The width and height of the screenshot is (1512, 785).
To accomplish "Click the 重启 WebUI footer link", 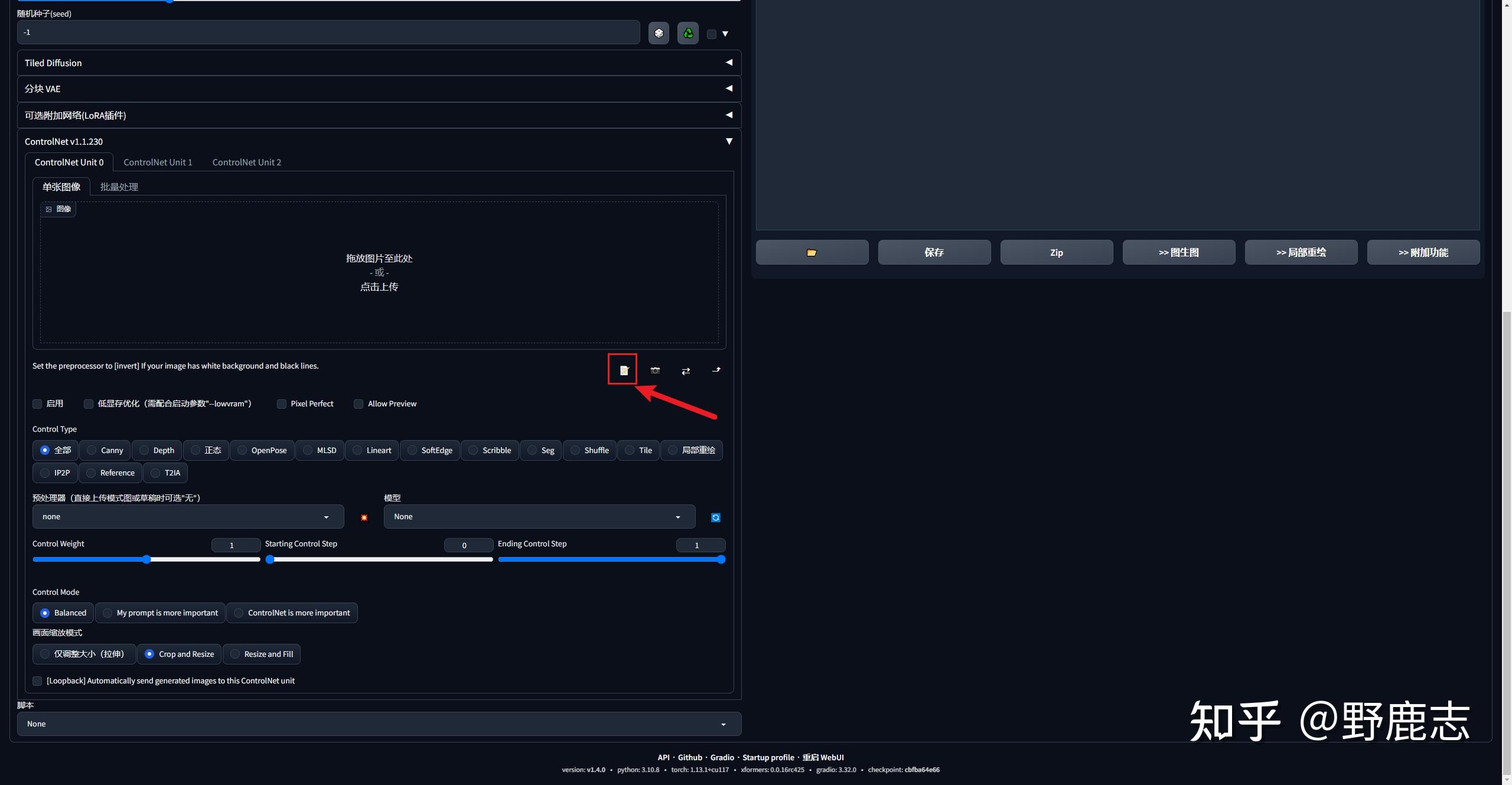I will point(823,758).
